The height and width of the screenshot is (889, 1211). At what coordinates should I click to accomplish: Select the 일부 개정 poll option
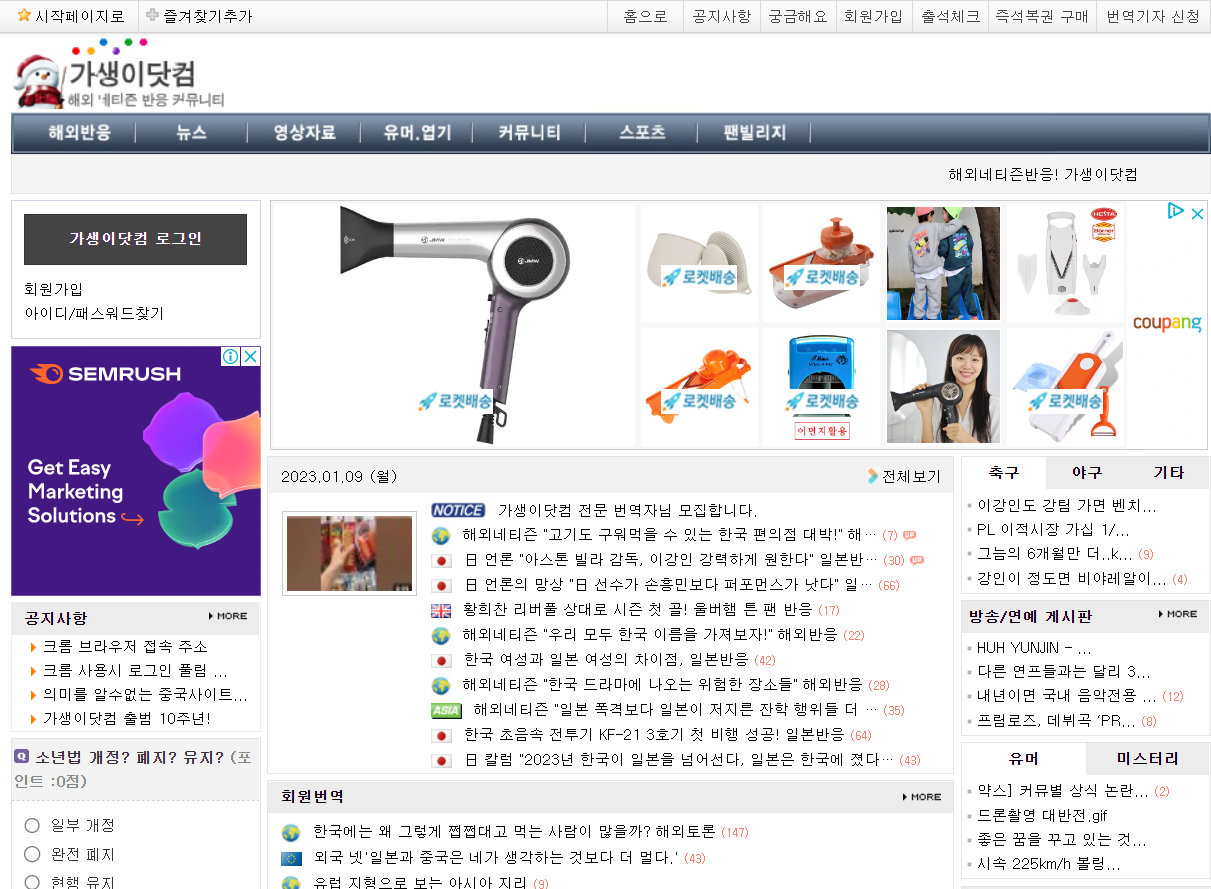[x=32, y=825]
